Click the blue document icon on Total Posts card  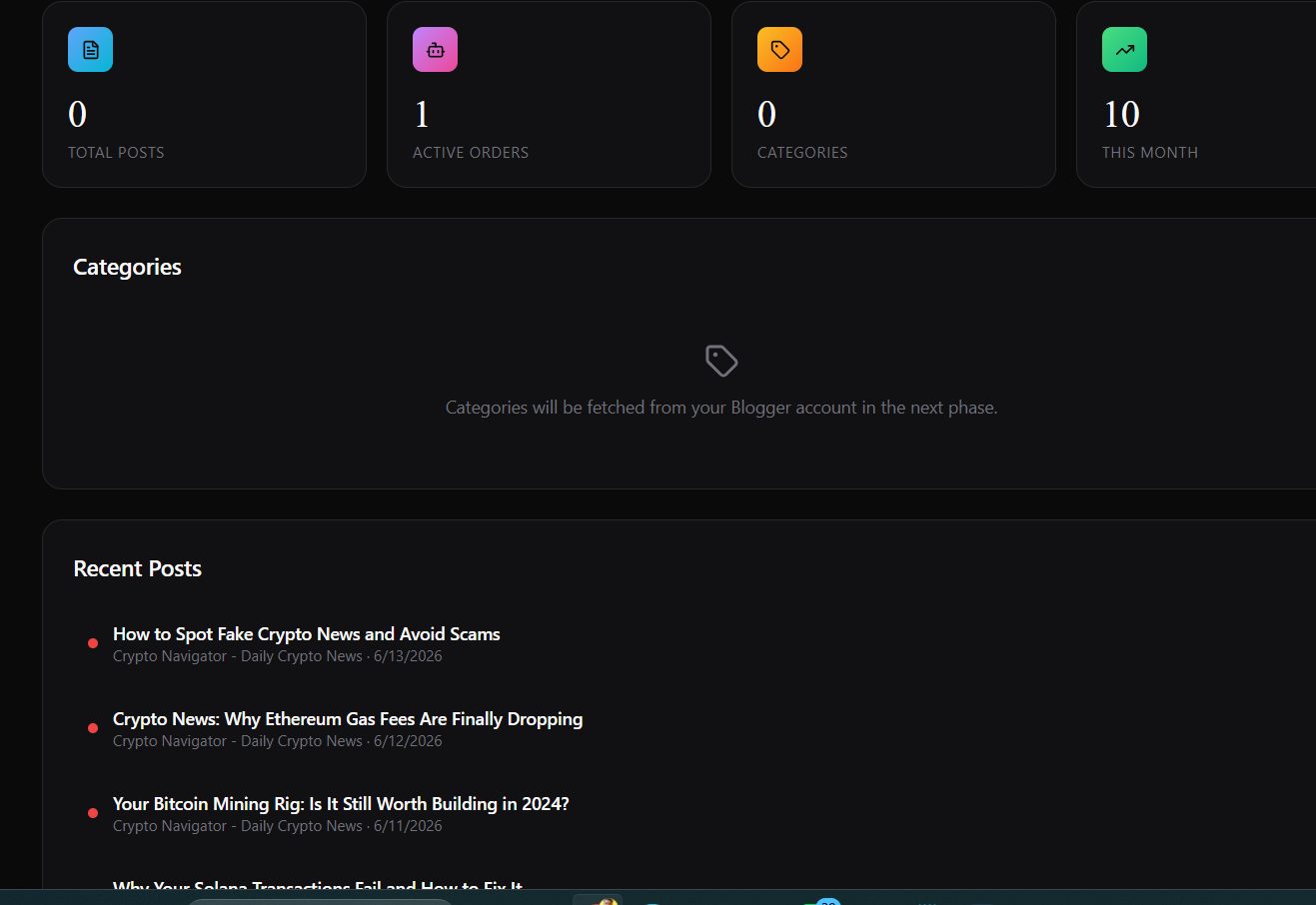pyautogui.click(x=90, y=49)
